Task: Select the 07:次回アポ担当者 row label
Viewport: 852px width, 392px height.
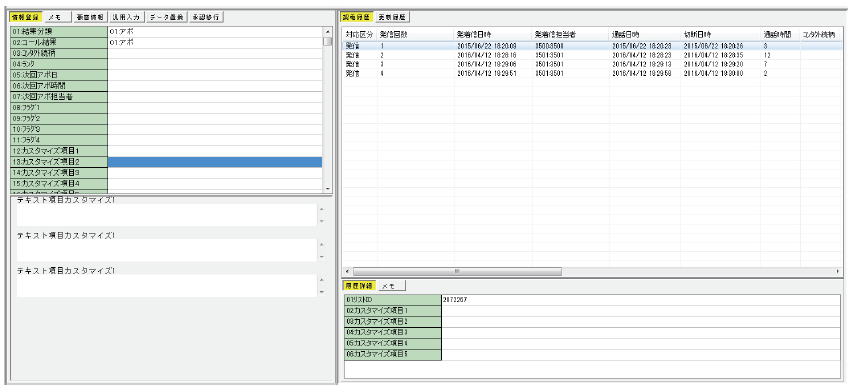Action: pyautogui.click(x=59, y=97)
